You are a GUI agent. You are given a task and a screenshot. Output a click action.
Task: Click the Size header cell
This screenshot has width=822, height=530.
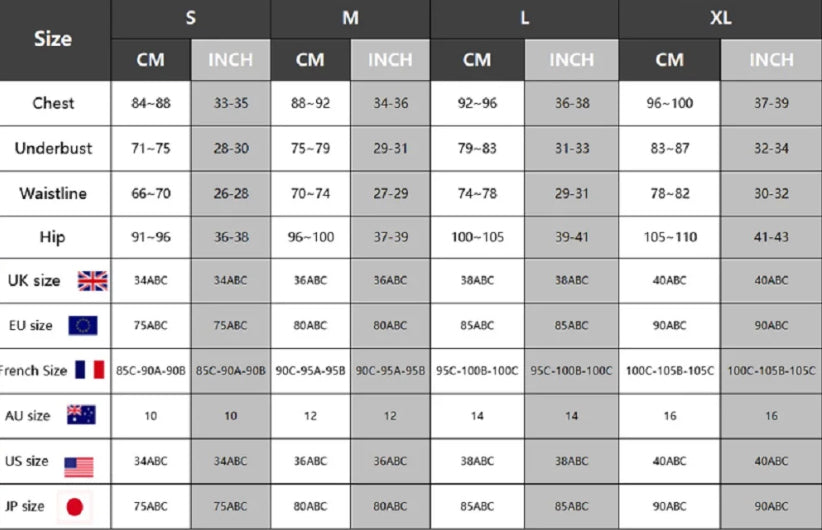[x=53, y=39]
